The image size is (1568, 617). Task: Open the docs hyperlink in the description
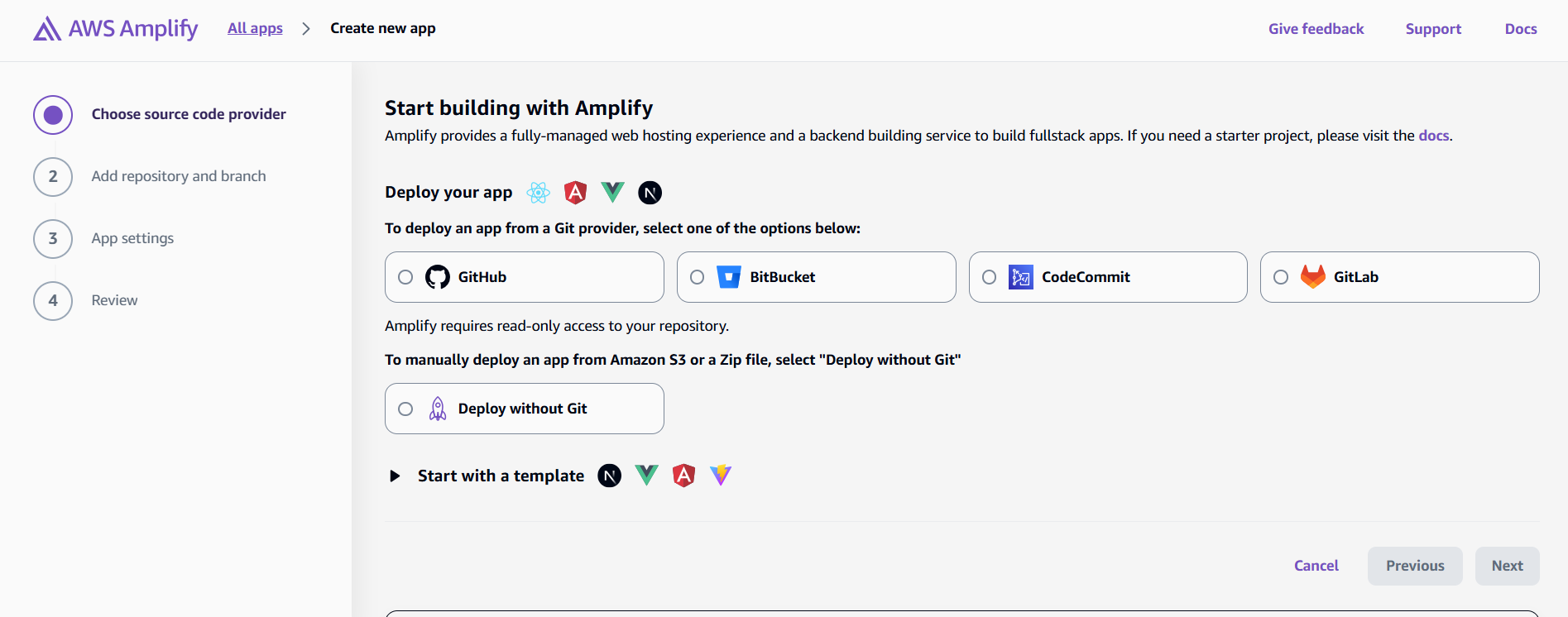point(1434,135)
